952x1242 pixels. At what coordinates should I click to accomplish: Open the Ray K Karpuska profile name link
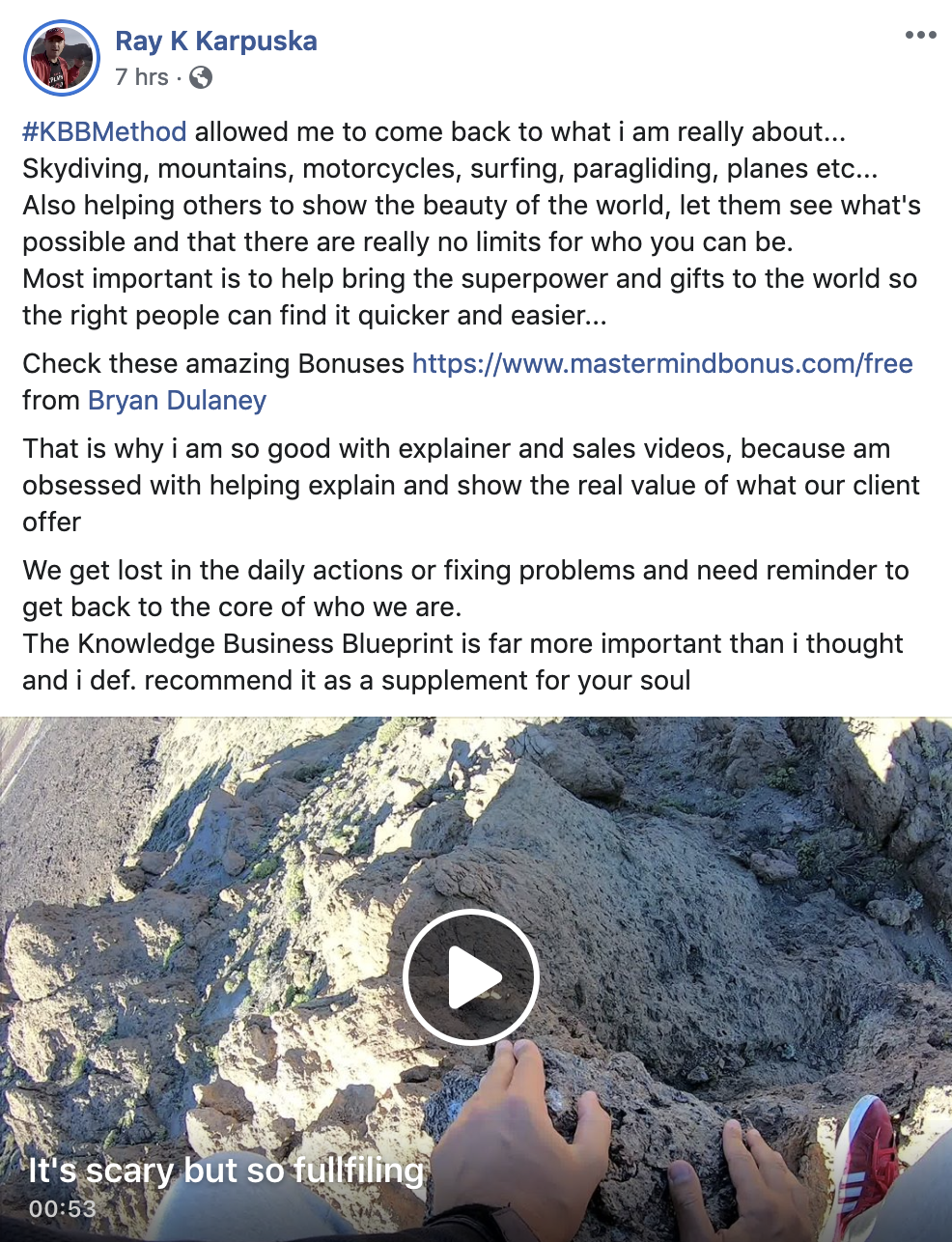215,42
